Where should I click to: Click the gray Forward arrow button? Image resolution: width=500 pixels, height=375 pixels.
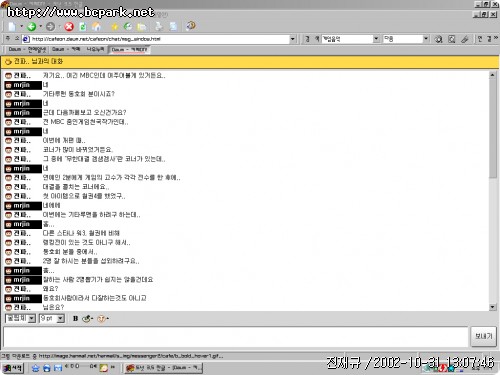pyautogui.click(x=50, y=26)
